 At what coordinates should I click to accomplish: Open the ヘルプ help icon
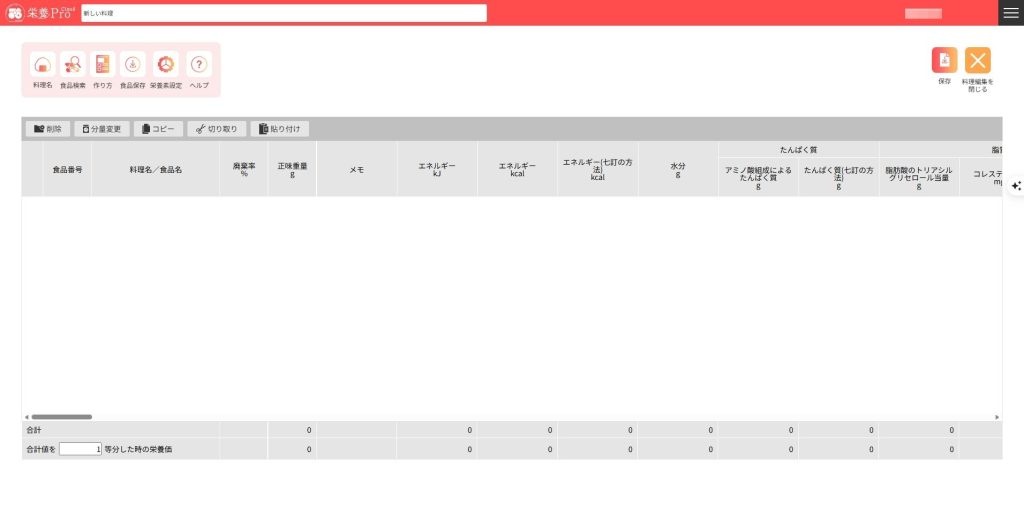[x=199, y=65]
